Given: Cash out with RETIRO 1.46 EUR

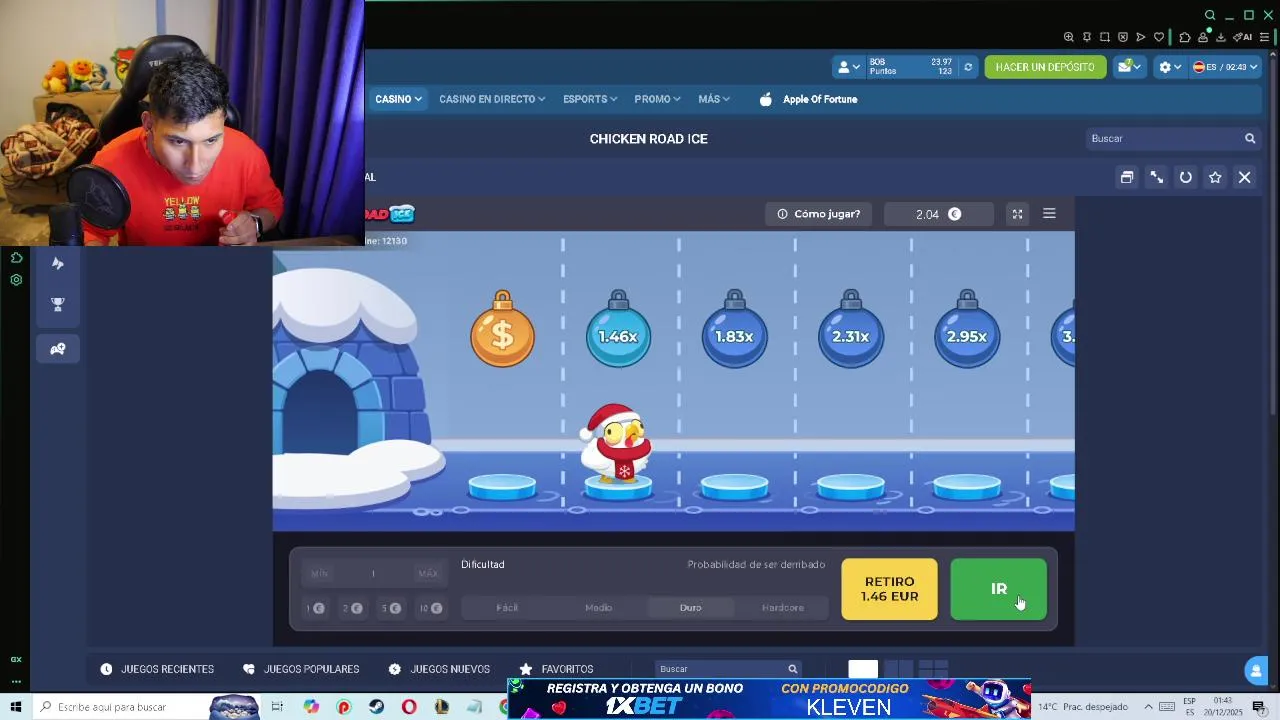Looking at the screenshot, I should [x=889, y=589].
